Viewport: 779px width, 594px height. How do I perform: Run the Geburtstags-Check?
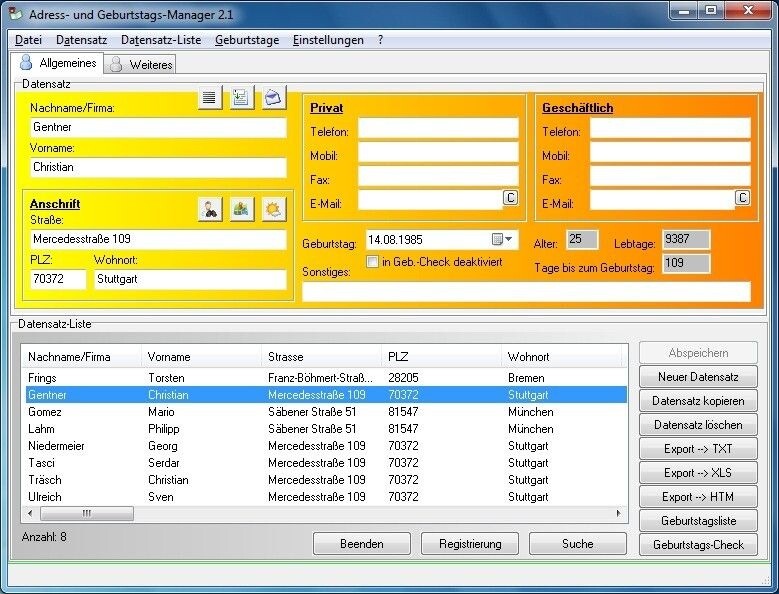pyautogui.click(x=698, y=545)
